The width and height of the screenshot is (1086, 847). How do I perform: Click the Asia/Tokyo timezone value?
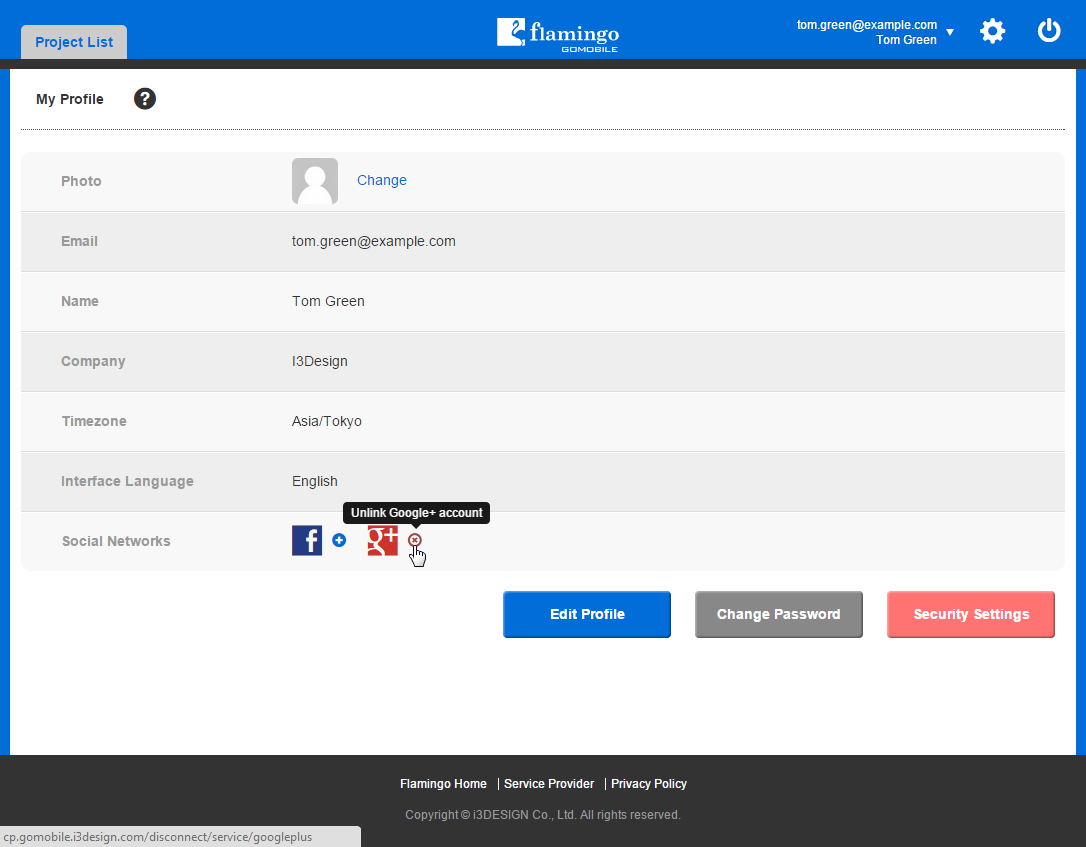(x=327, y=421)
